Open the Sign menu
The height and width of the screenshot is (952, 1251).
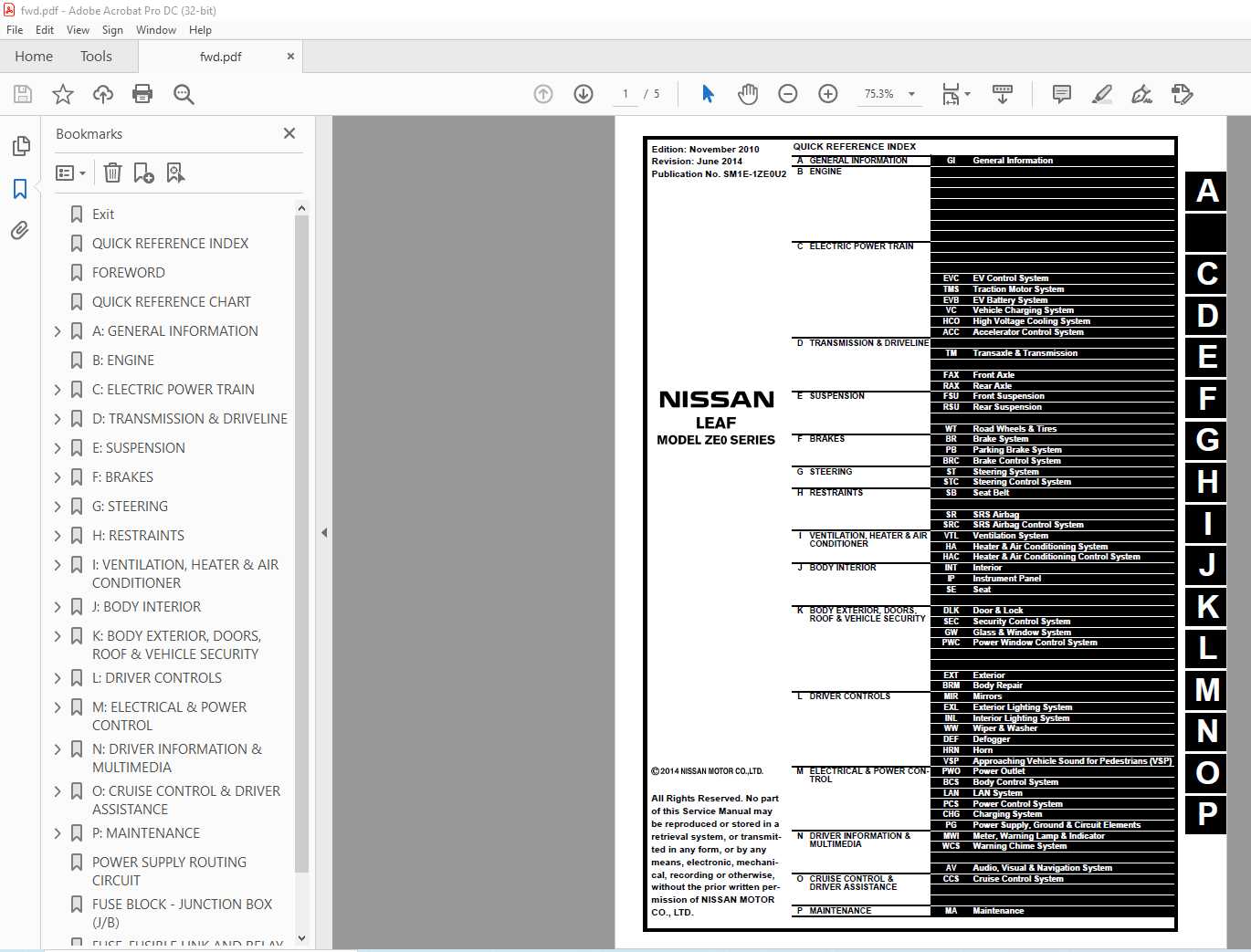[x=112, y=30]
